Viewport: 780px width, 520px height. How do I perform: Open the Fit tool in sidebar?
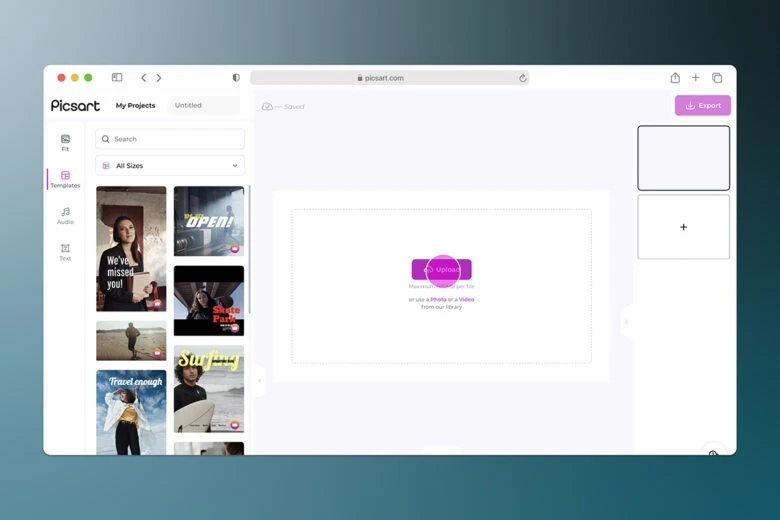pyautogui.click(x=65, y=142)
